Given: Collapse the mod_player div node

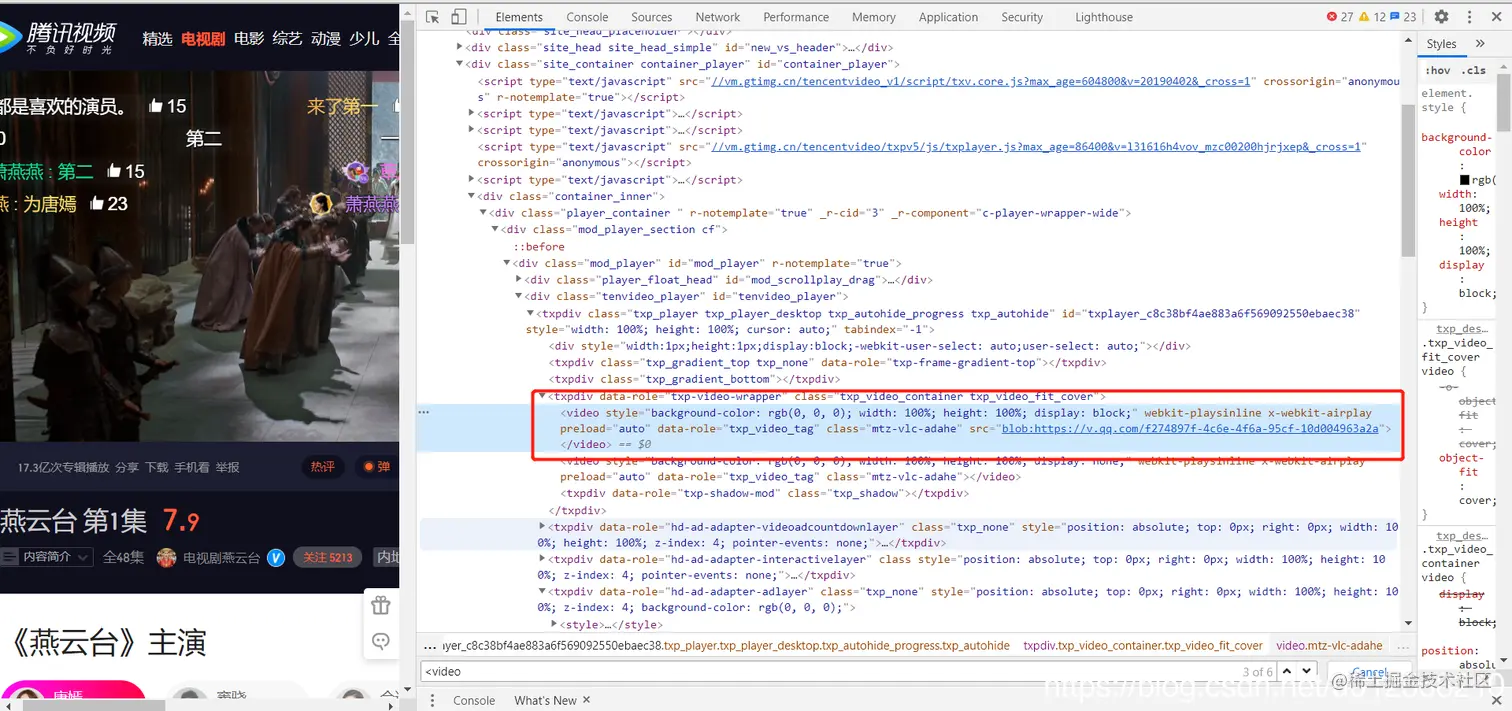Looking at the screenshot, I should coord(507,264).
